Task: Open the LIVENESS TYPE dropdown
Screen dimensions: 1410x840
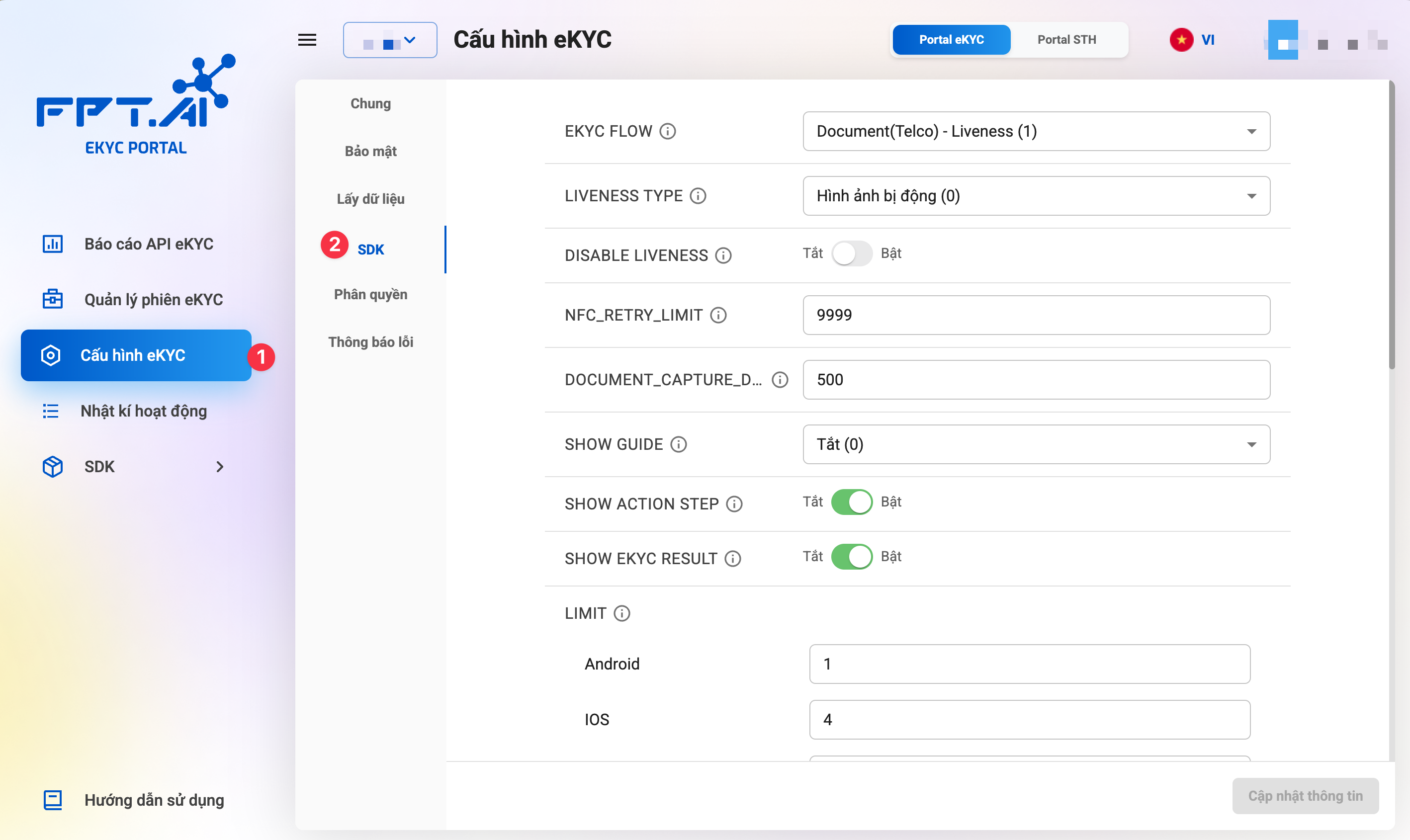Action: pyautogui.click(x=1036, y=196)
